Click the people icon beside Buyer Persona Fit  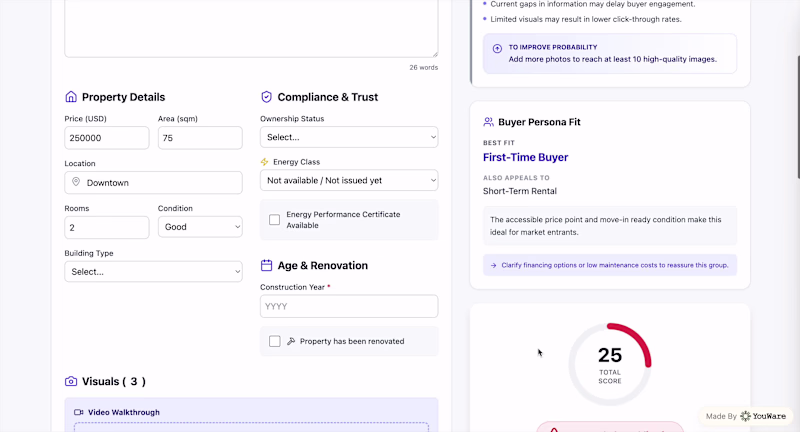[x=488, y=122]
